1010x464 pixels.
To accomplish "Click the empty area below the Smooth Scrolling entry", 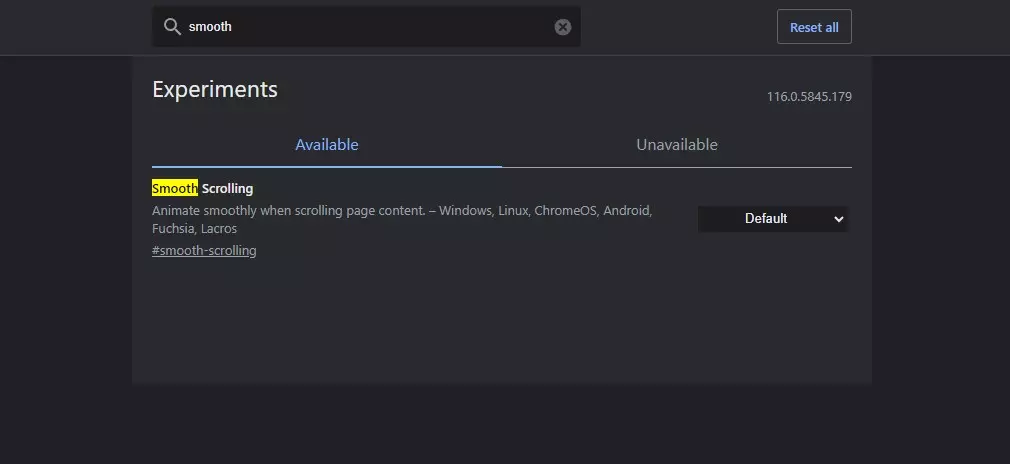I will click(x=502, y=322).
